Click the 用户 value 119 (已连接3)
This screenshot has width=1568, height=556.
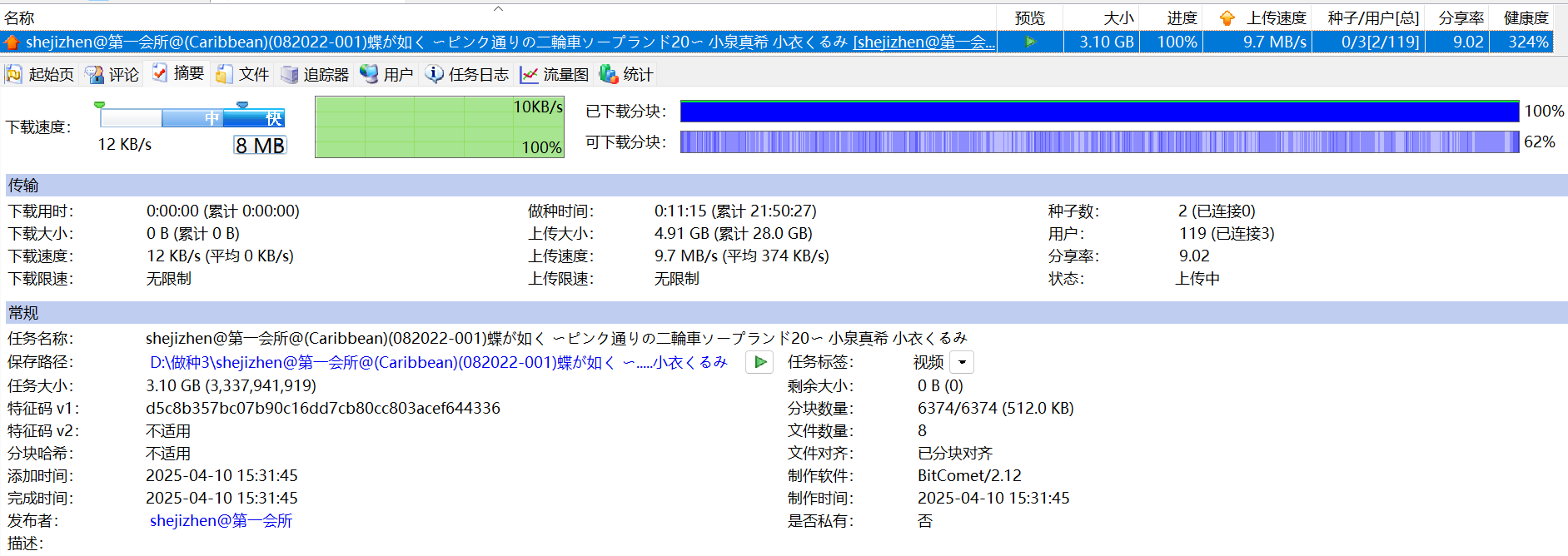[1227, 233]
